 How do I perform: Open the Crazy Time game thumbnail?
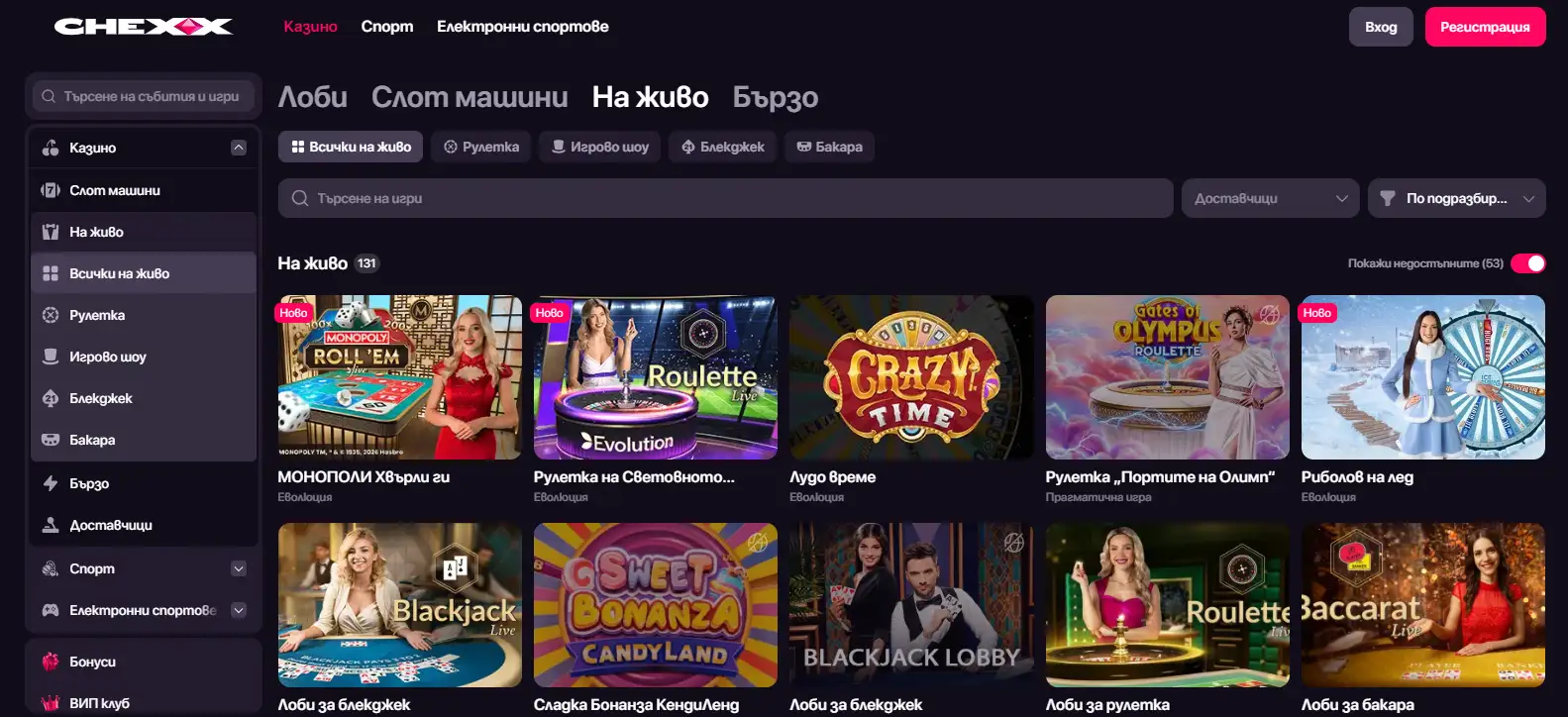pyautogui.click(x=911, y=377)
